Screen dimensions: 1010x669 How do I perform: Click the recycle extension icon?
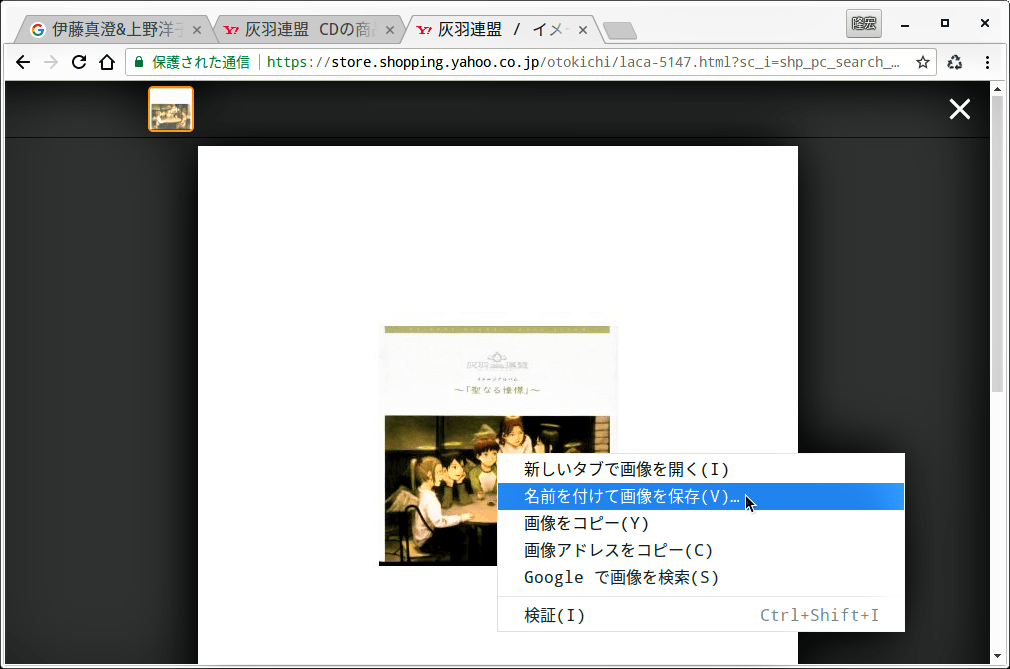point(955,62)
